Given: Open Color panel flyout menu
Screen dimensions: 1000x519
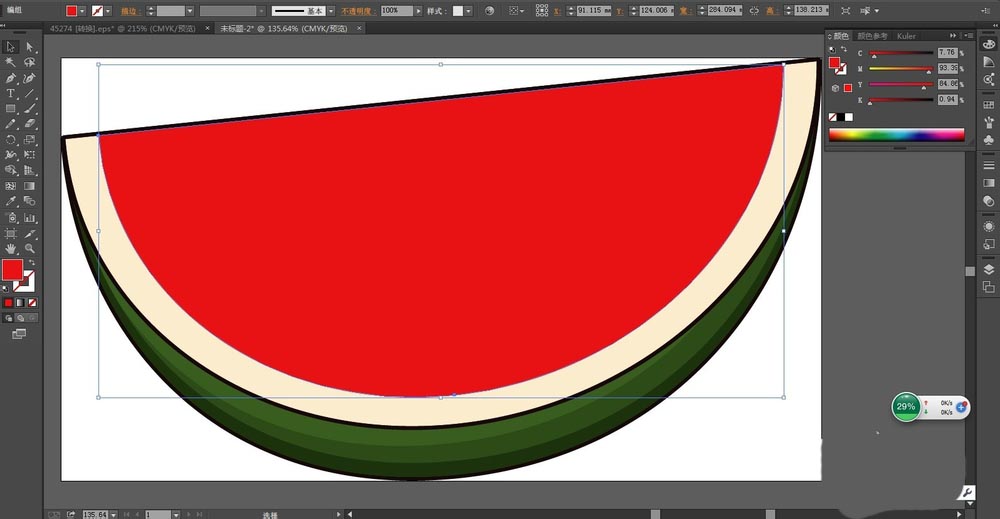Looking at the screenshot, I should point(969,36).
